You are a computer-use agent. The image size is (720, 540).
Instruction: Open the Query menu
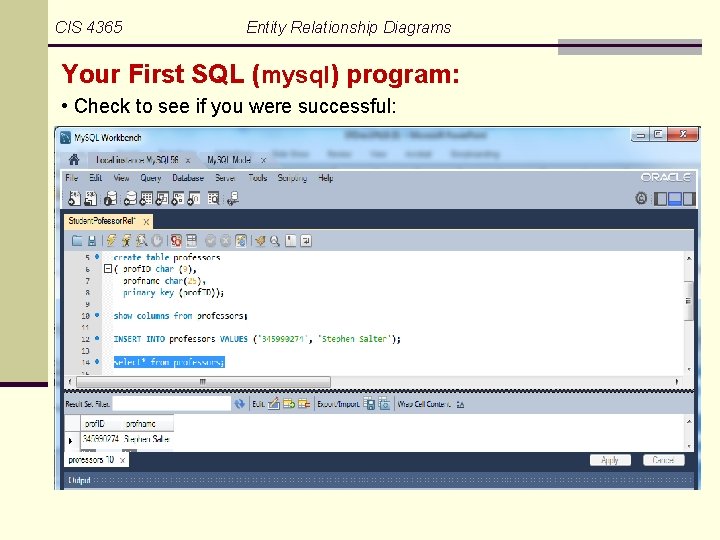(151, 178)
